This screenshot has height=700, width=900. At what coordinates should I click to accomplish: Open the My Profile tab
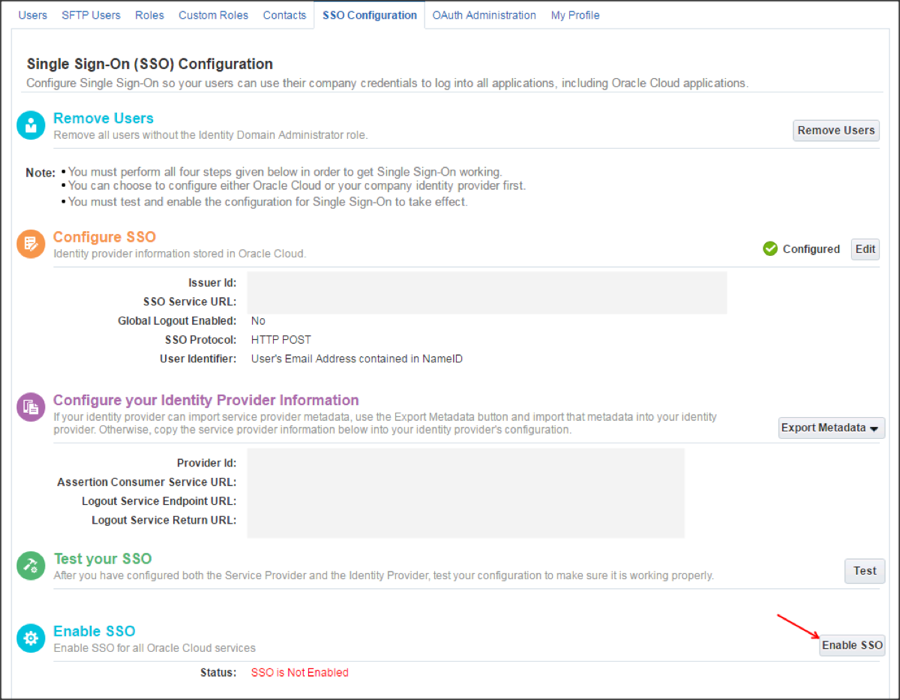pos(575,15)
